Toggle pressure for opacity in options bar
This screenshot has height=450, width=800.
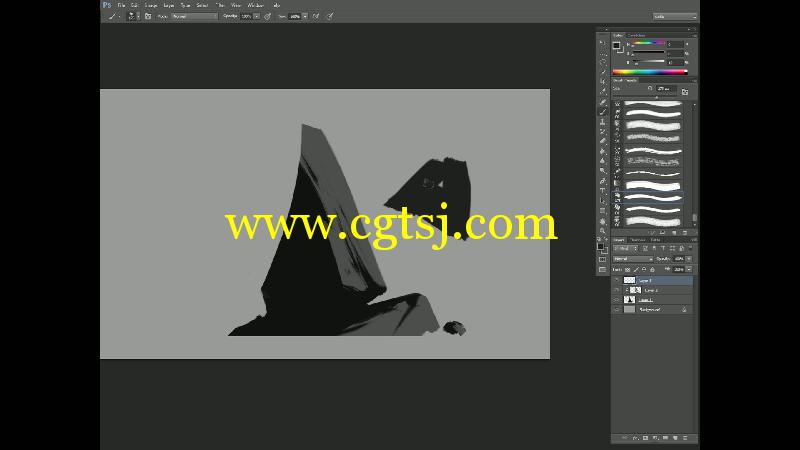[268, 16]
